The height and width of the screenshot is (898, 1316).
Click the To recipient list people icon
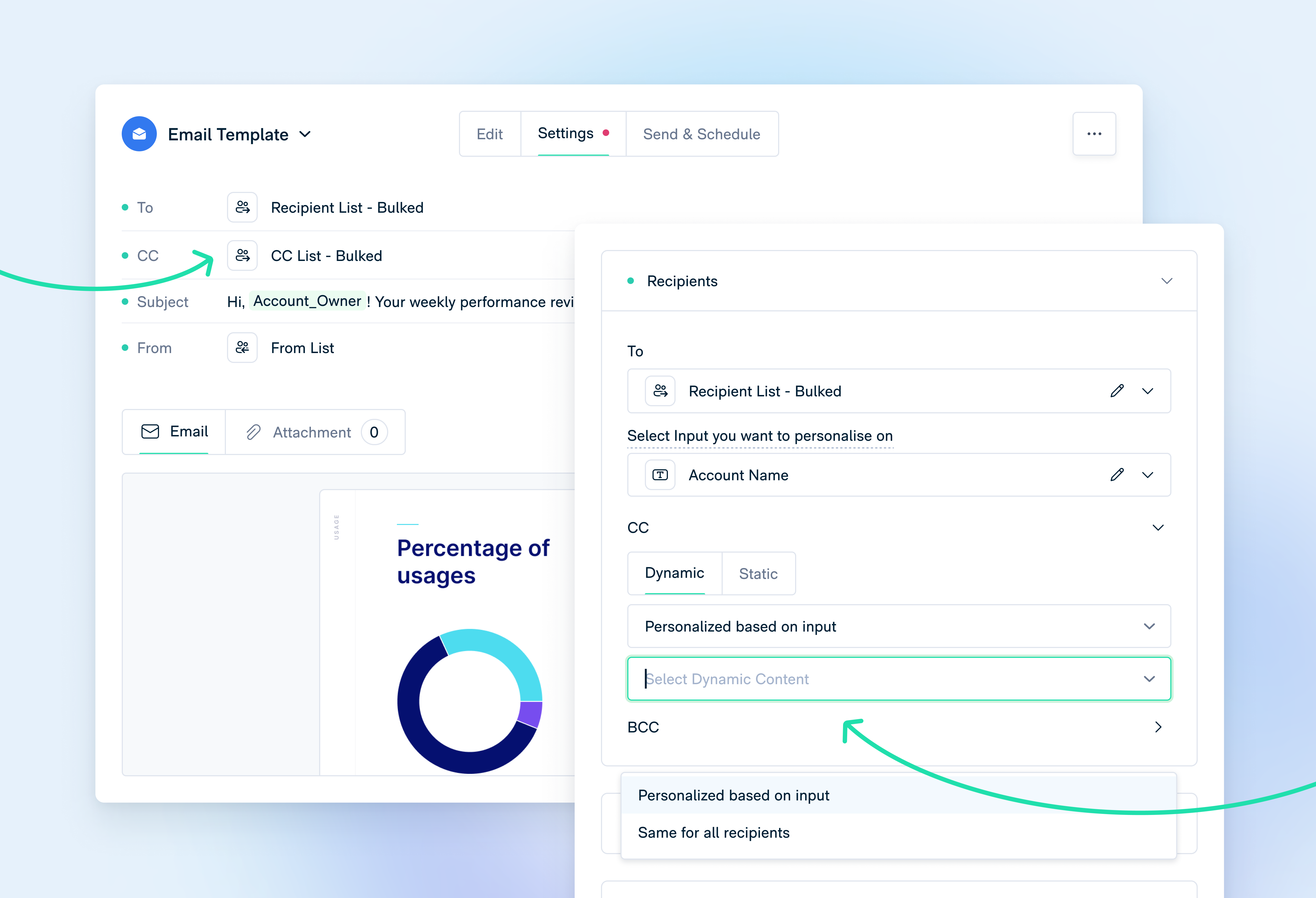pyautogui.click(x=242, y=207)
